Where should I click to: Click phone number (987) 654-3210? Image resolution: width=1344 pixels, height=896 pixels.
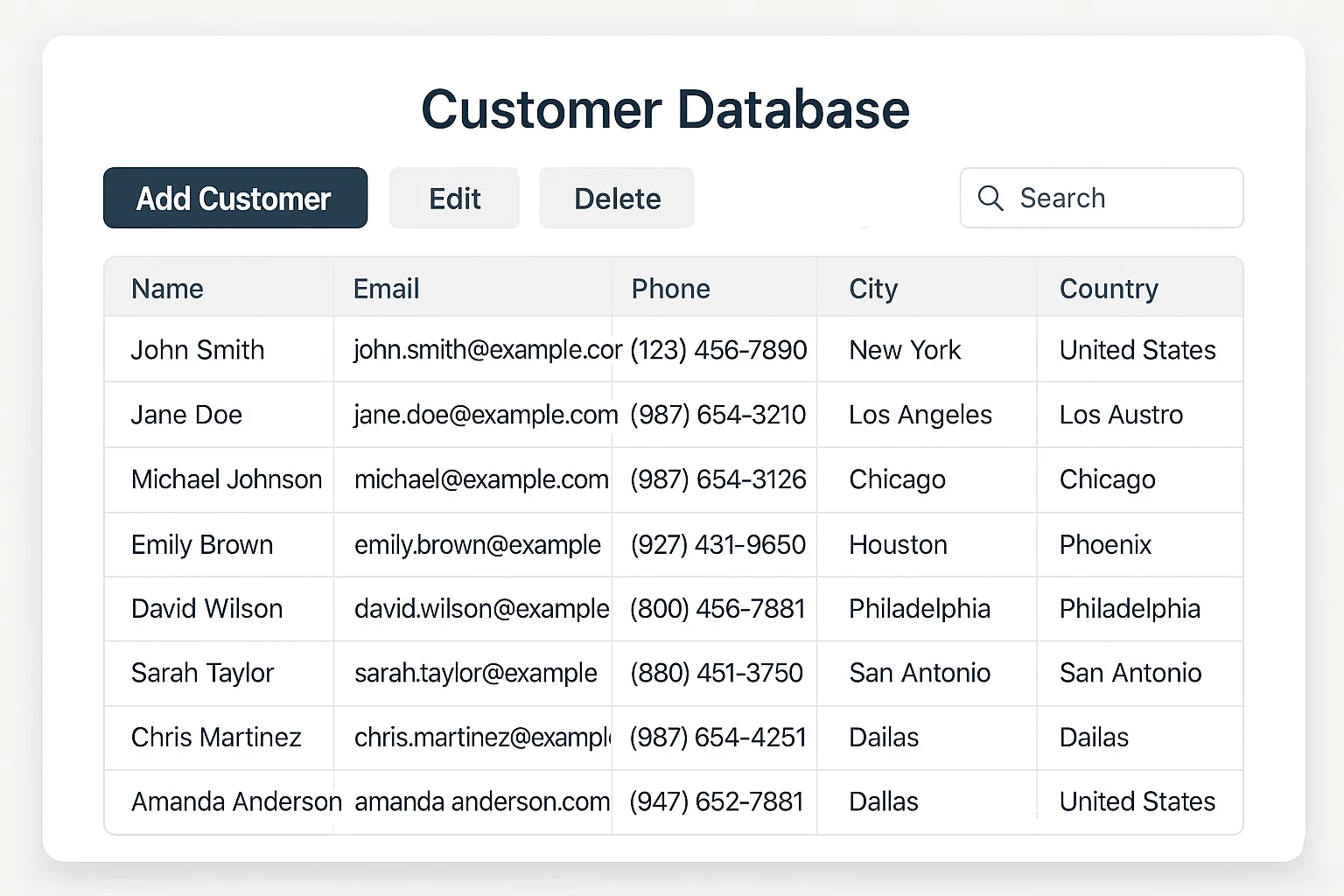718,415
